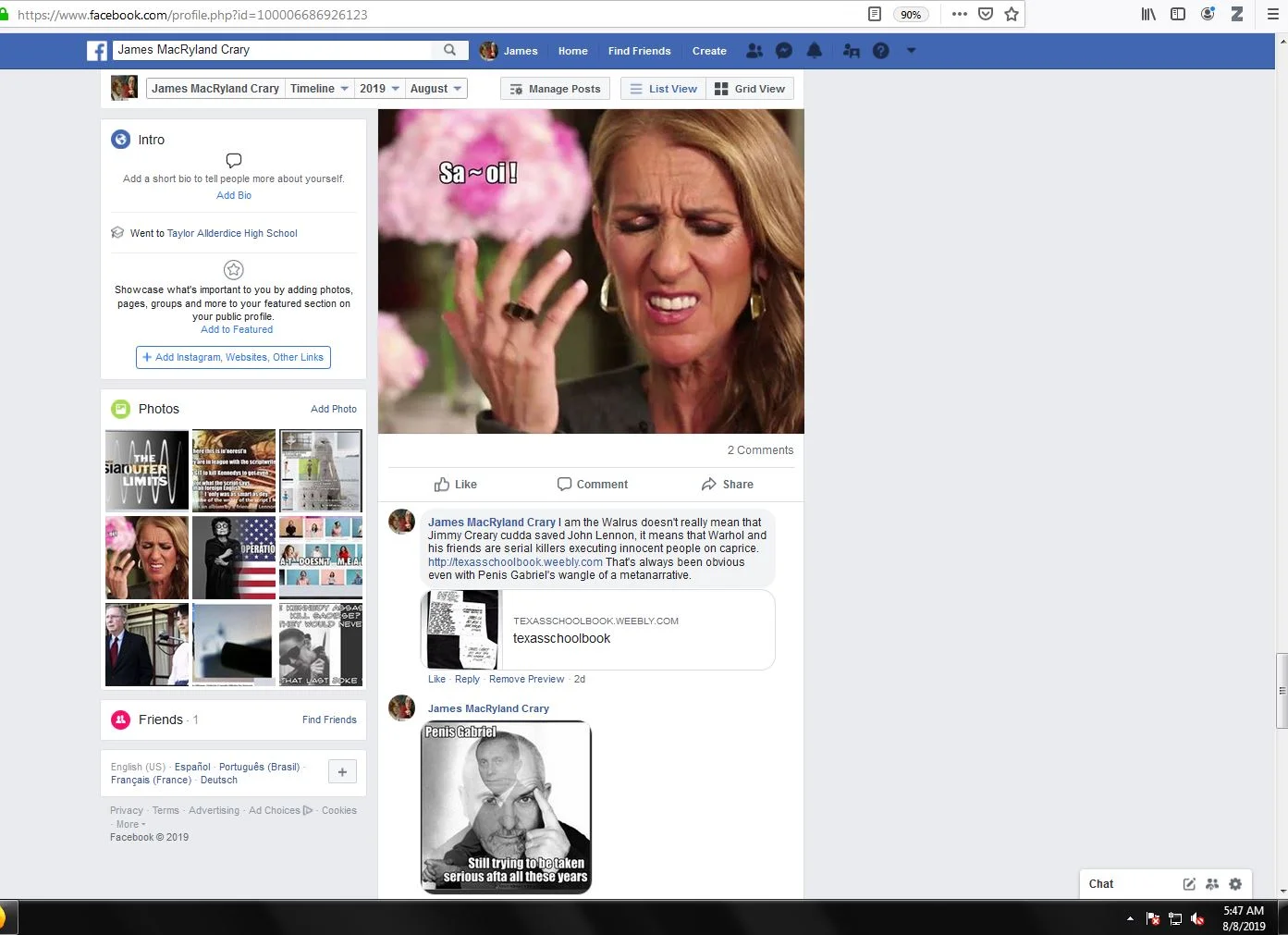This screenshot has height=935, width=1288.
Task: Create new group from chat bar icon
Action: coord(1212,884)
